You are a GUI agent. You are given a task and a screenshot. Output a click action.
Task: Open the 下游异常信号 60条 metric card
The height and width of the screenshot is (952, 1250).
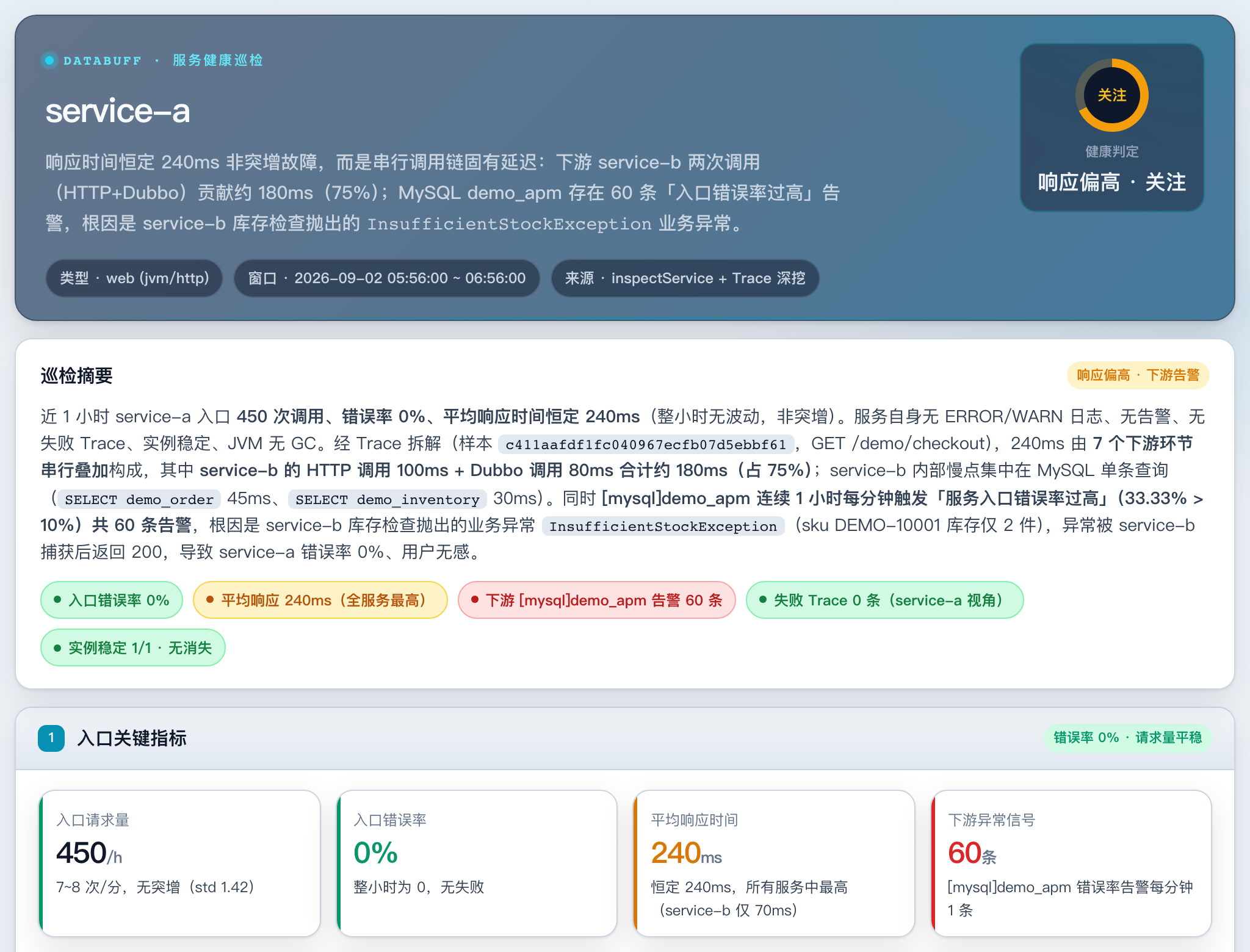click(1071, 864)
